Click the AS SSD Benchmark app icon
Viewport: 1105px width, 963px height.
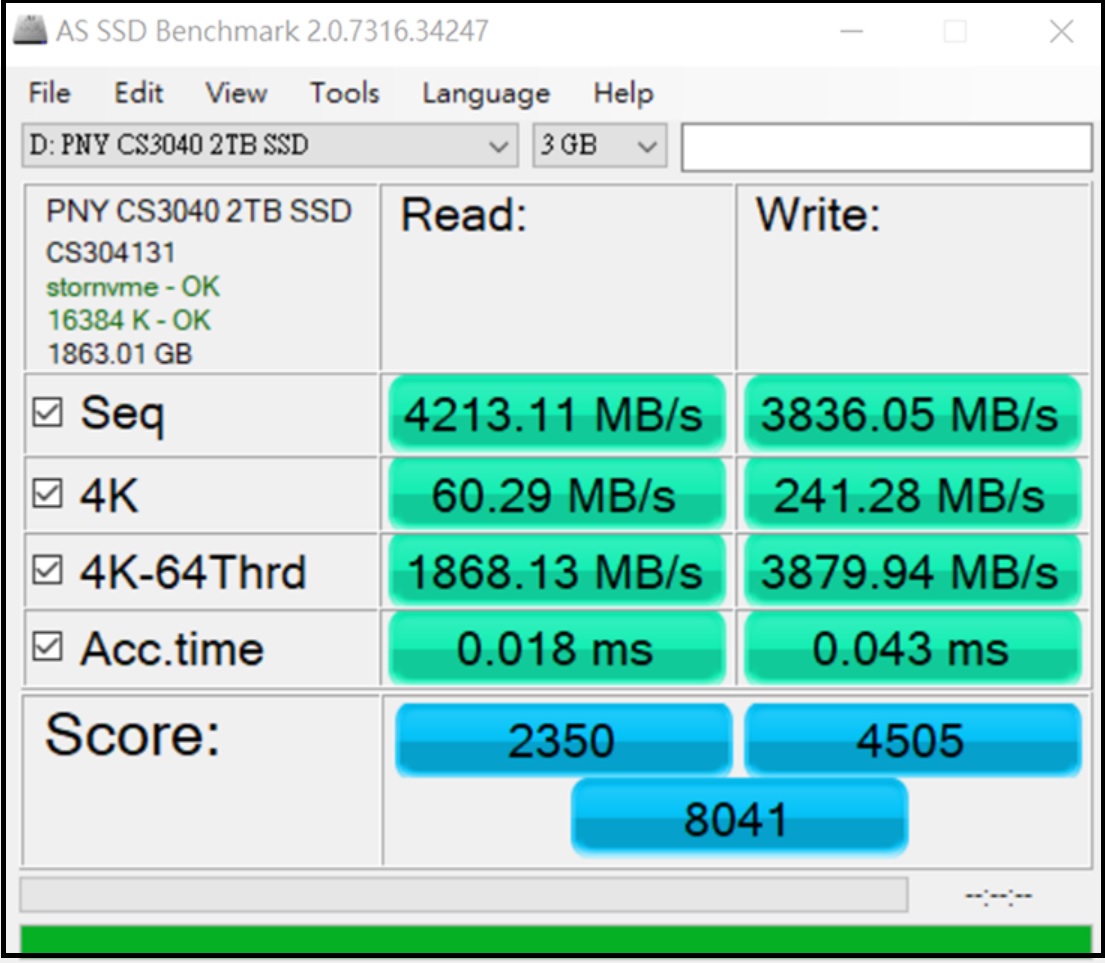30,31
